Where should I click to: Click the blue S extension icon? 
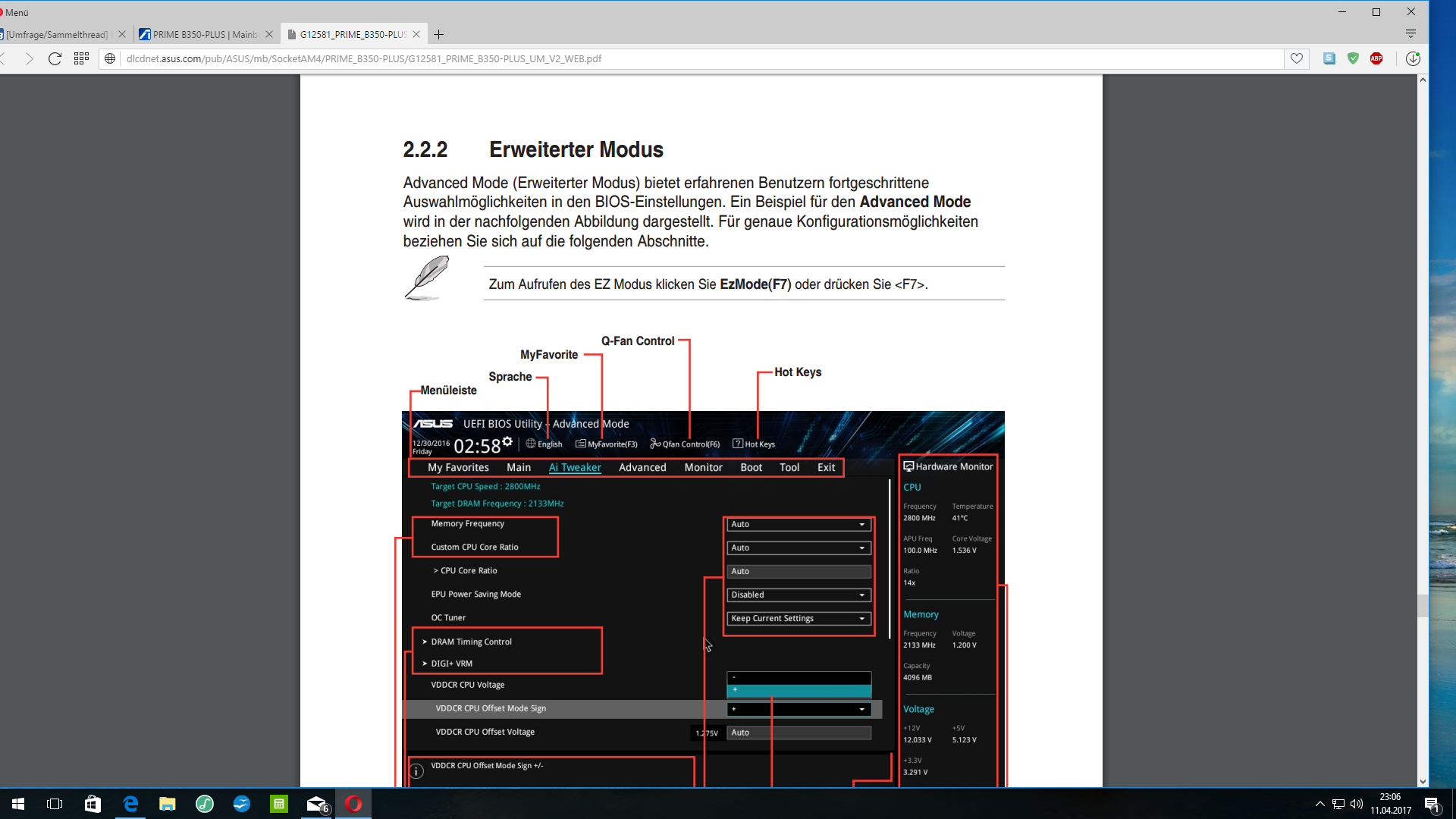pyautogui.click(x=1329, y=58)
